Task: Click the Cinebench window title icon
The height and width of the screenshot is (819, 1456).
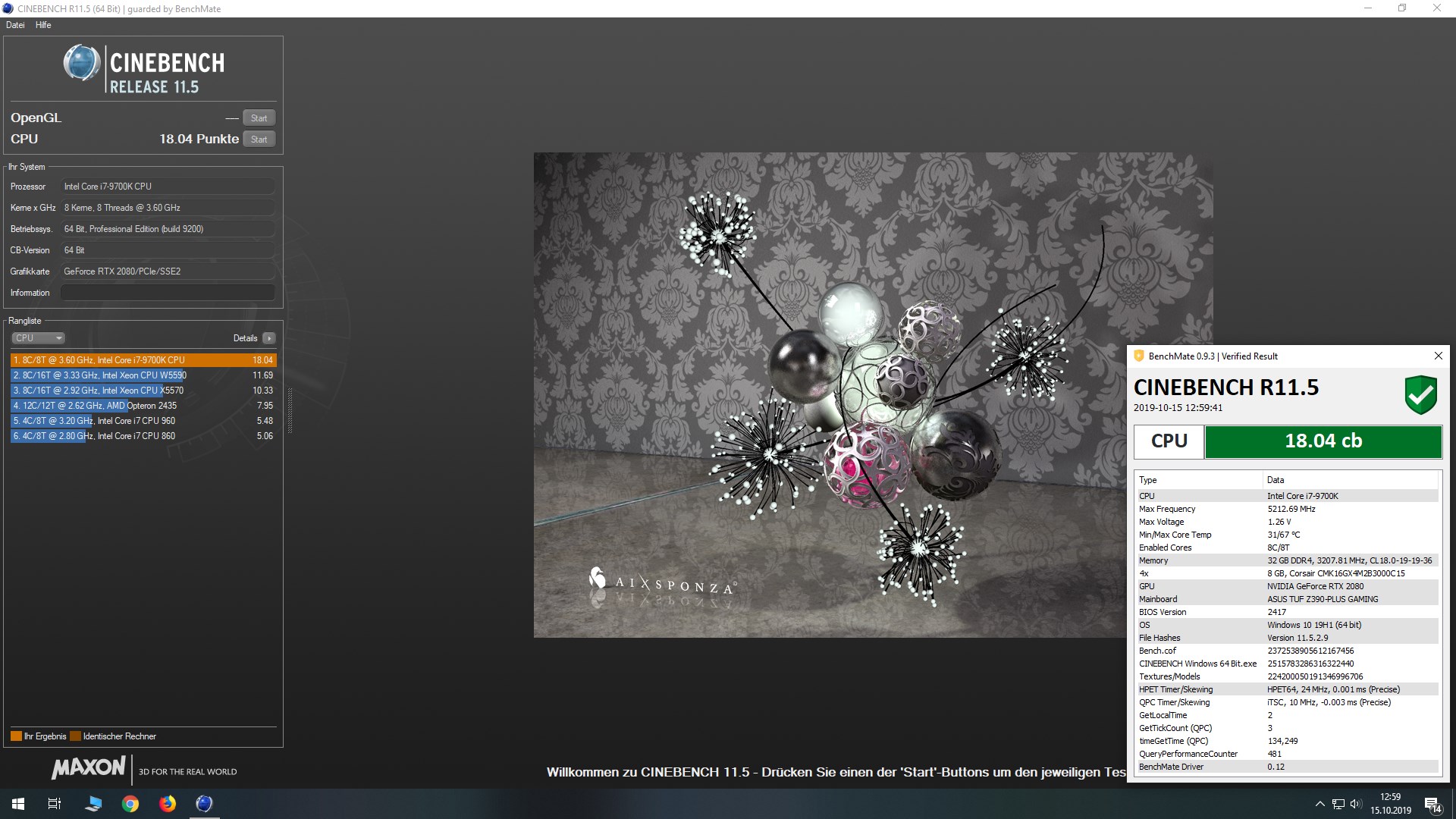Action: point(8,8)
